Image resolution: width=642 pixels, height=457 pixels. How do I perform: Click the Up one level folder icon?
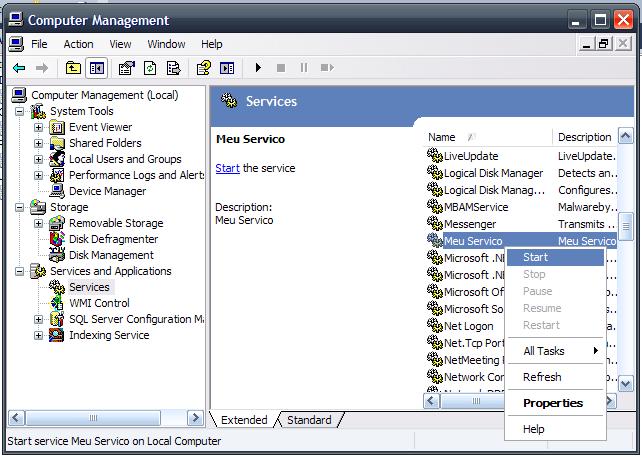click(73, 68)
